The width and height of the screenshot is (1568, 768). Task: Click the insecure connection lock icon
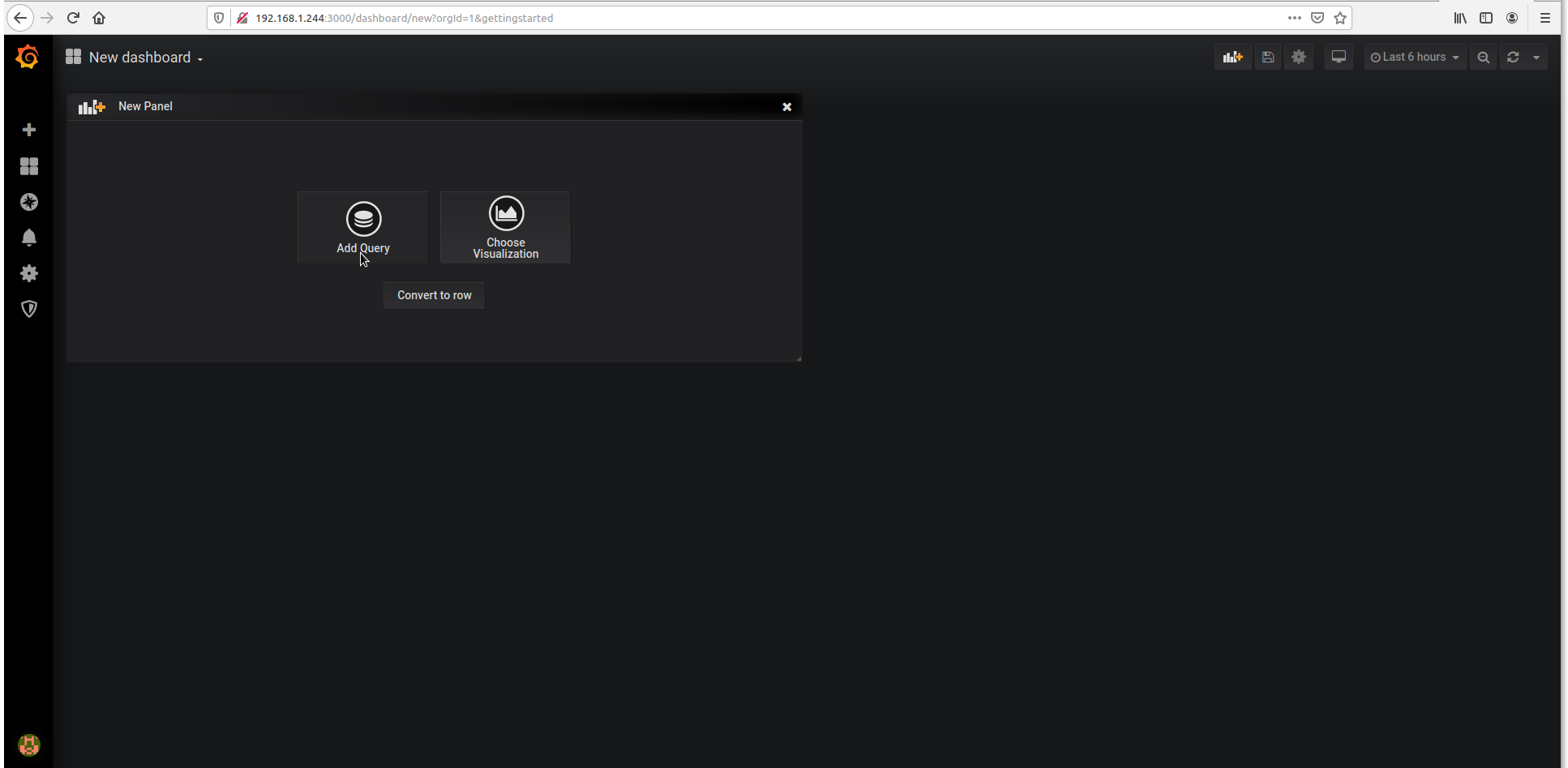(242, 18)
